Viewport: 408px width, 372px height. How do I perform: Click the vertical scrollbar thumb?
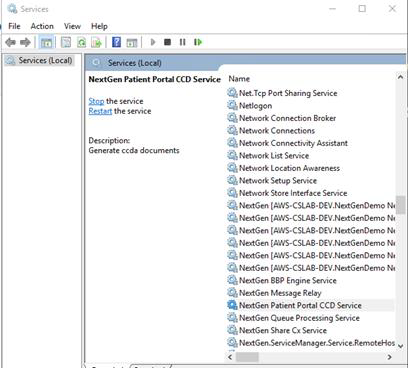[x=400, y=205]
